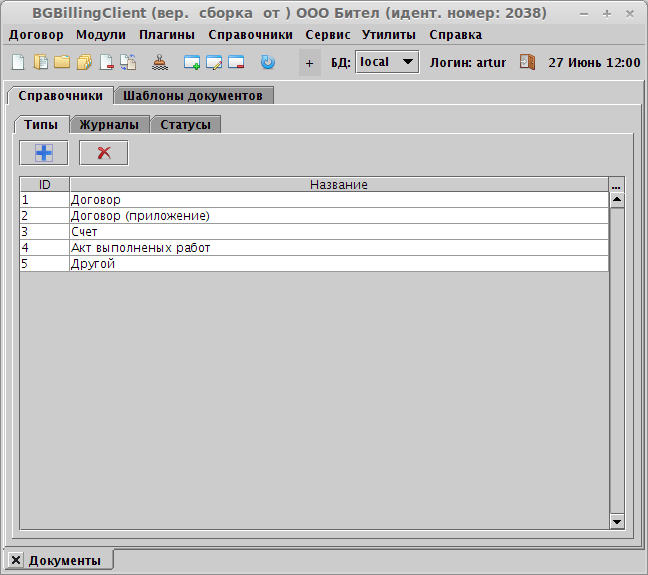Switch to the Статусы tab
Image resolution: width=648 pixels, height=575 pixels.
click(x=185, y=125)
